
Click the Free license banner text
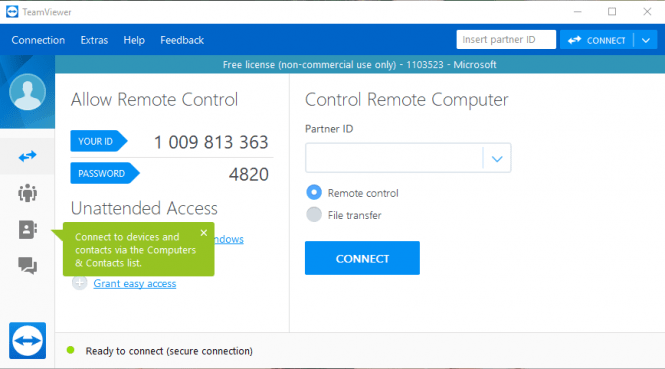(x=360, y=64)
